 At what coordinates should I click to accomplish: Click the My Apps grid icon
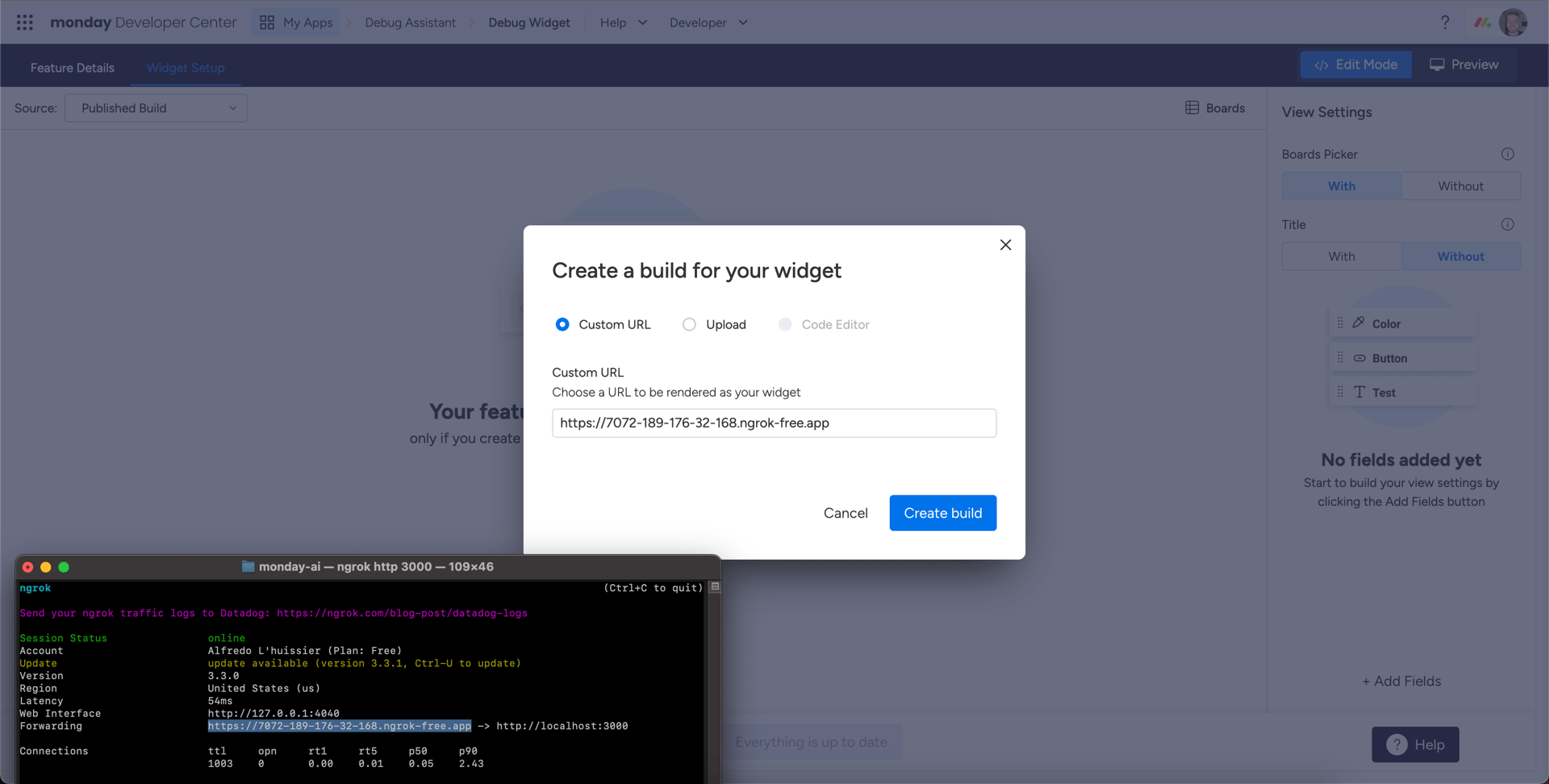click(x=267, y=23)
